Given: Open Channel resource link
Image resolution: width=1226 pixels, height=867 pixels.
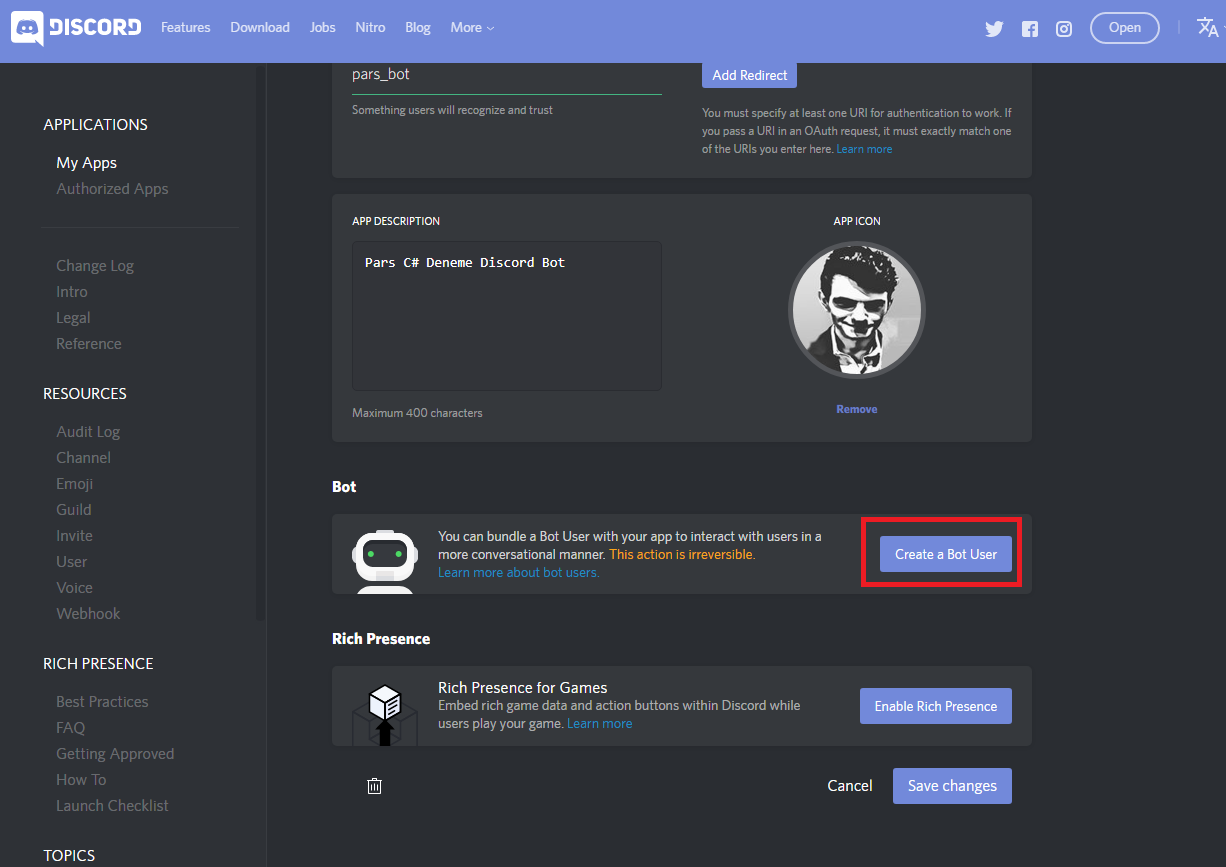Looking at the screenshot, I should [84, 458].
